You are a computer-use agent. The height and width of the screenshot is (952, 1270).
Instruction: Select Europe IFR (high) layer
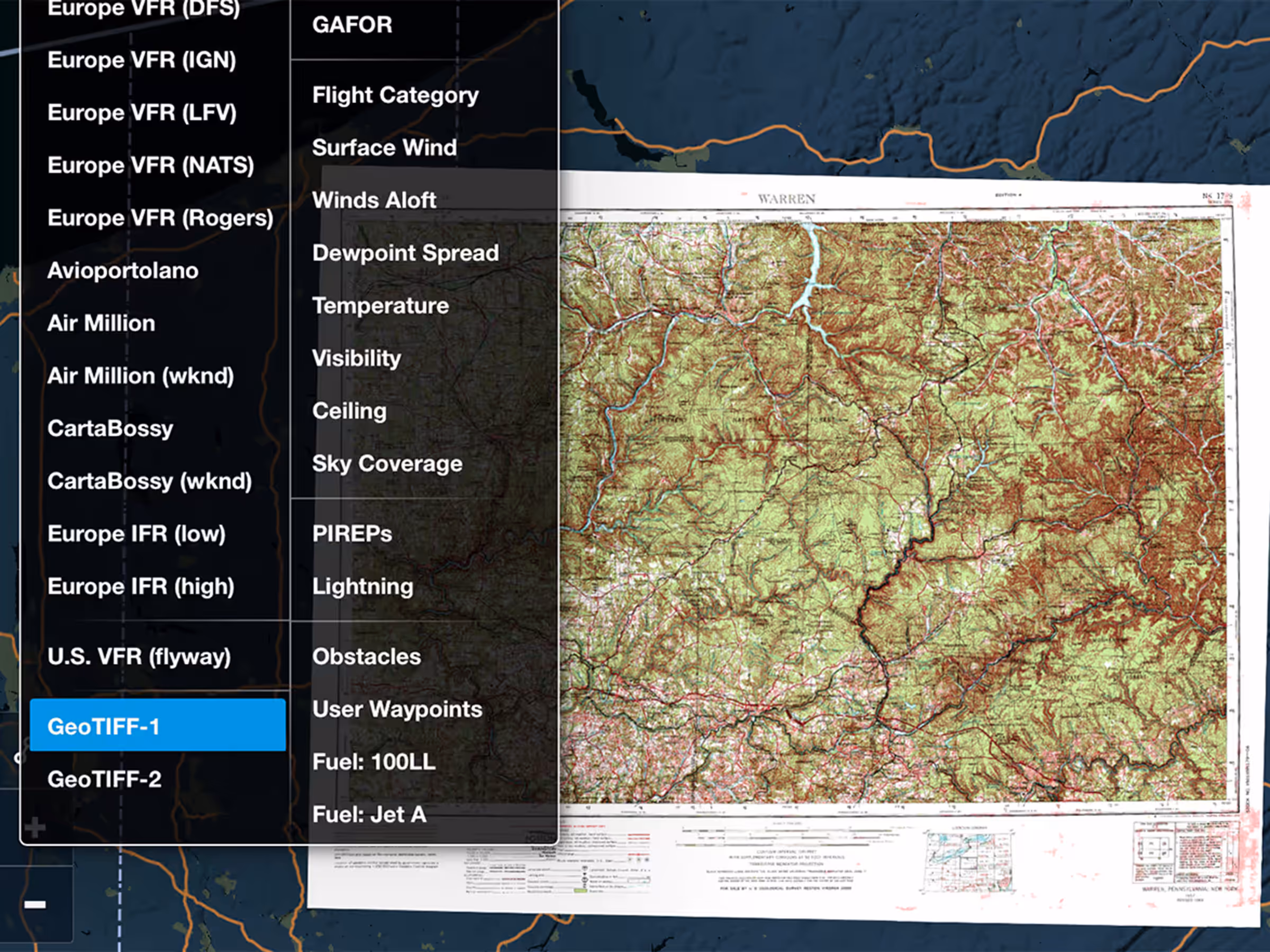(x=141, y=586)
